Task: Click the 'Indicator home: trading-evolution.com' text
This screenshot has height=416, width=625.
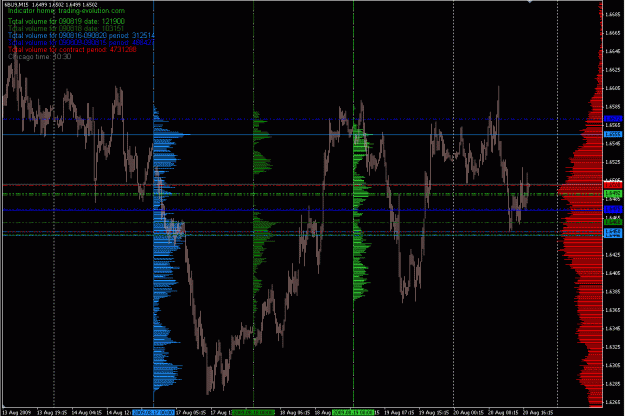Action: pyautogui.click(x=66, y=11)
